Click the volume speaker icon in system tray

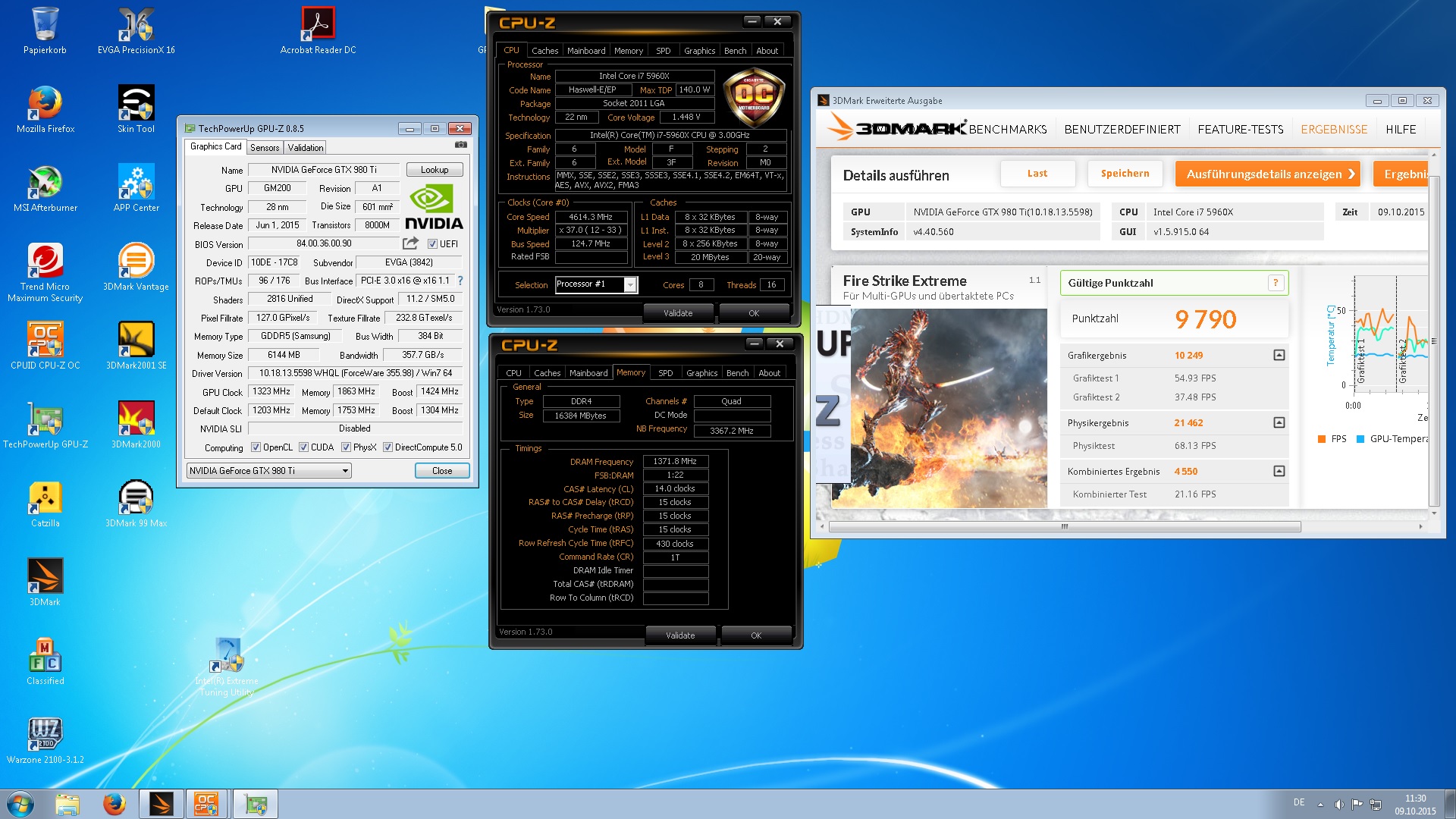pyautogui.click(x=1338, y=804)
